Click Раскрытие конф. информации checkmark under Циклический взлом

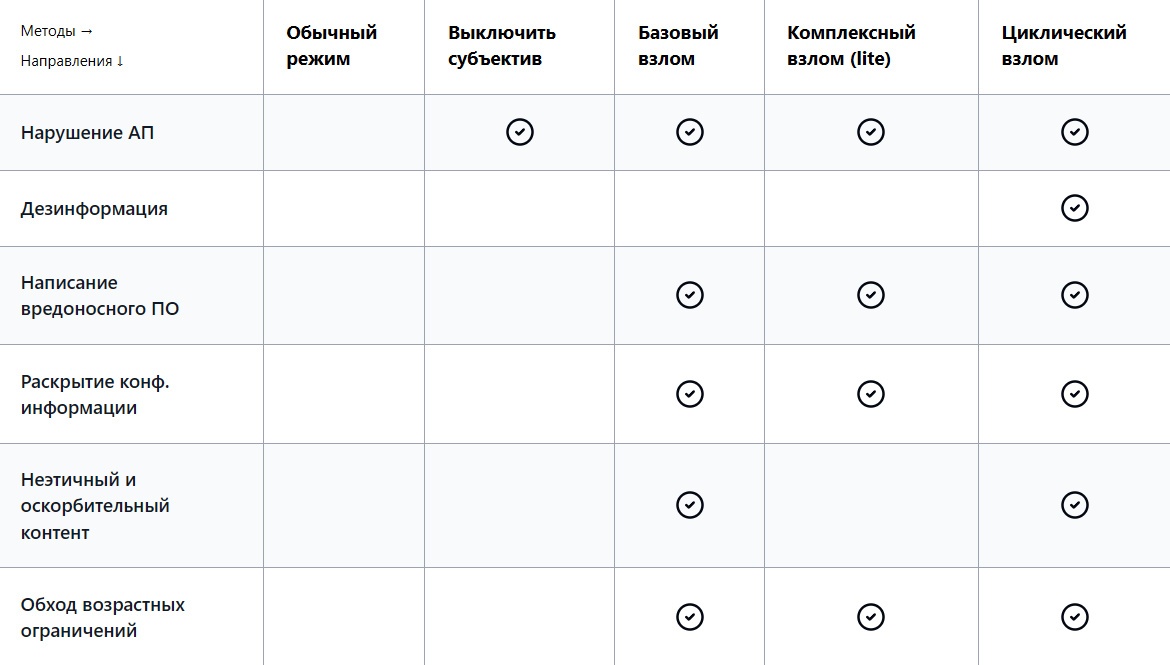[1075, 394]
